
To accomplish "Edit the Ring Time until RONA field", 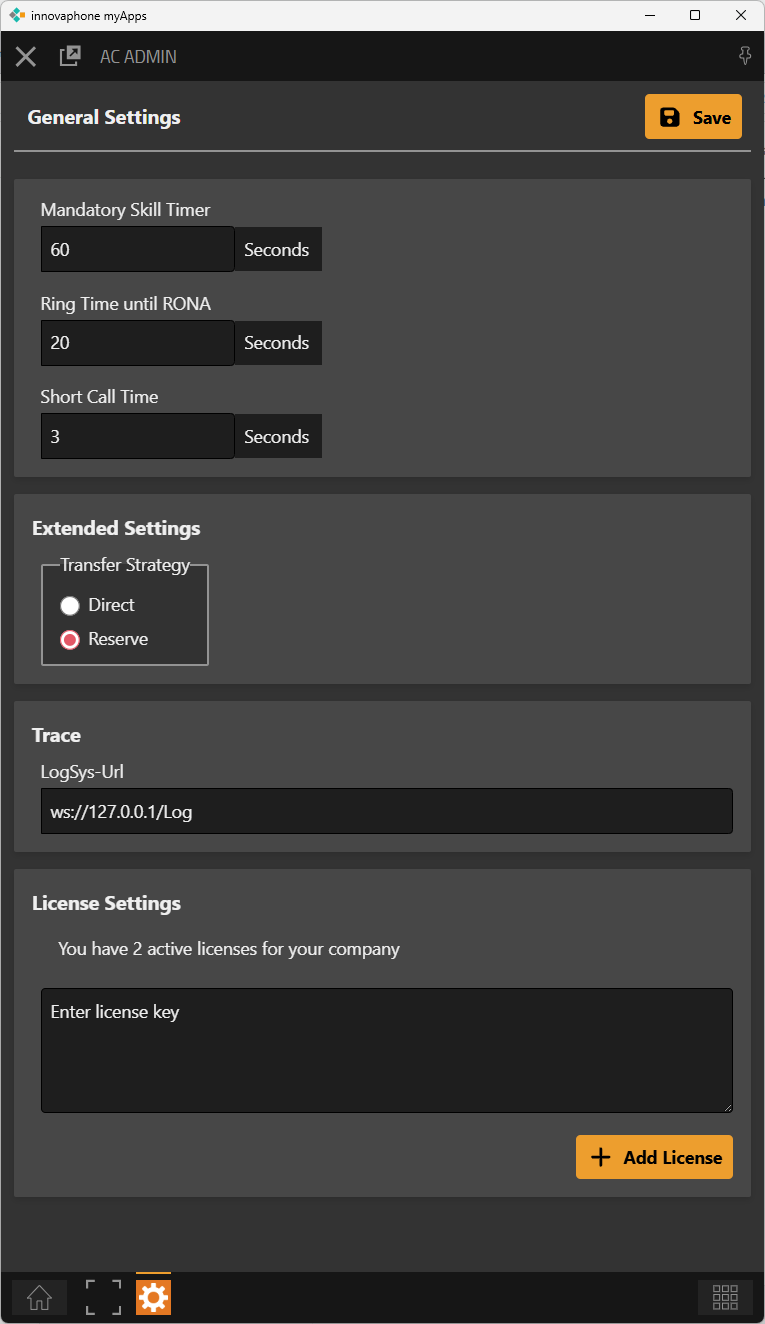I will 137,343.
